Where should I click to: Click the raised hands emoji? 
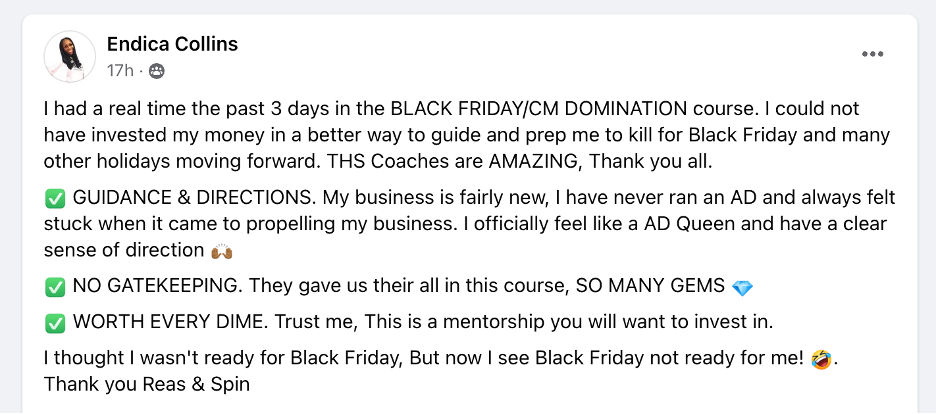point(221,251)
